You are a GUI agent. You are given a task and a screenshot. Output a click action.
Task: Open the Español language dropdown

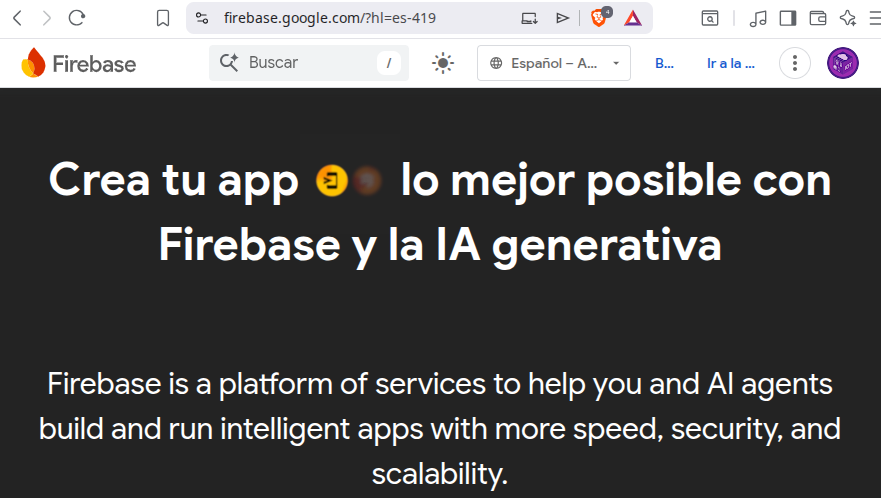(x=554, y=63)
